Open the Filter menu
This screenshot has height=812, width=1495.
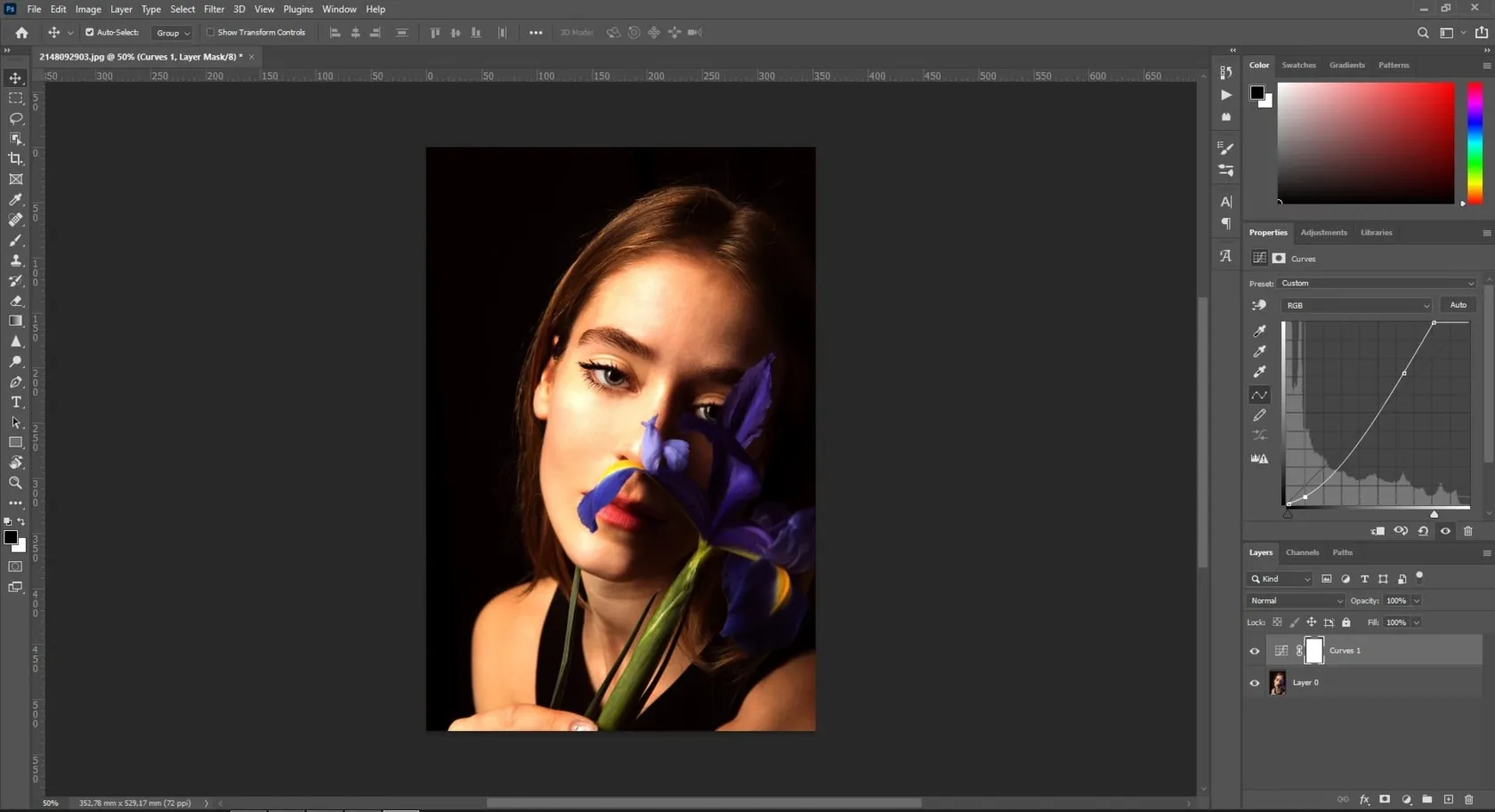click(214, 9)
